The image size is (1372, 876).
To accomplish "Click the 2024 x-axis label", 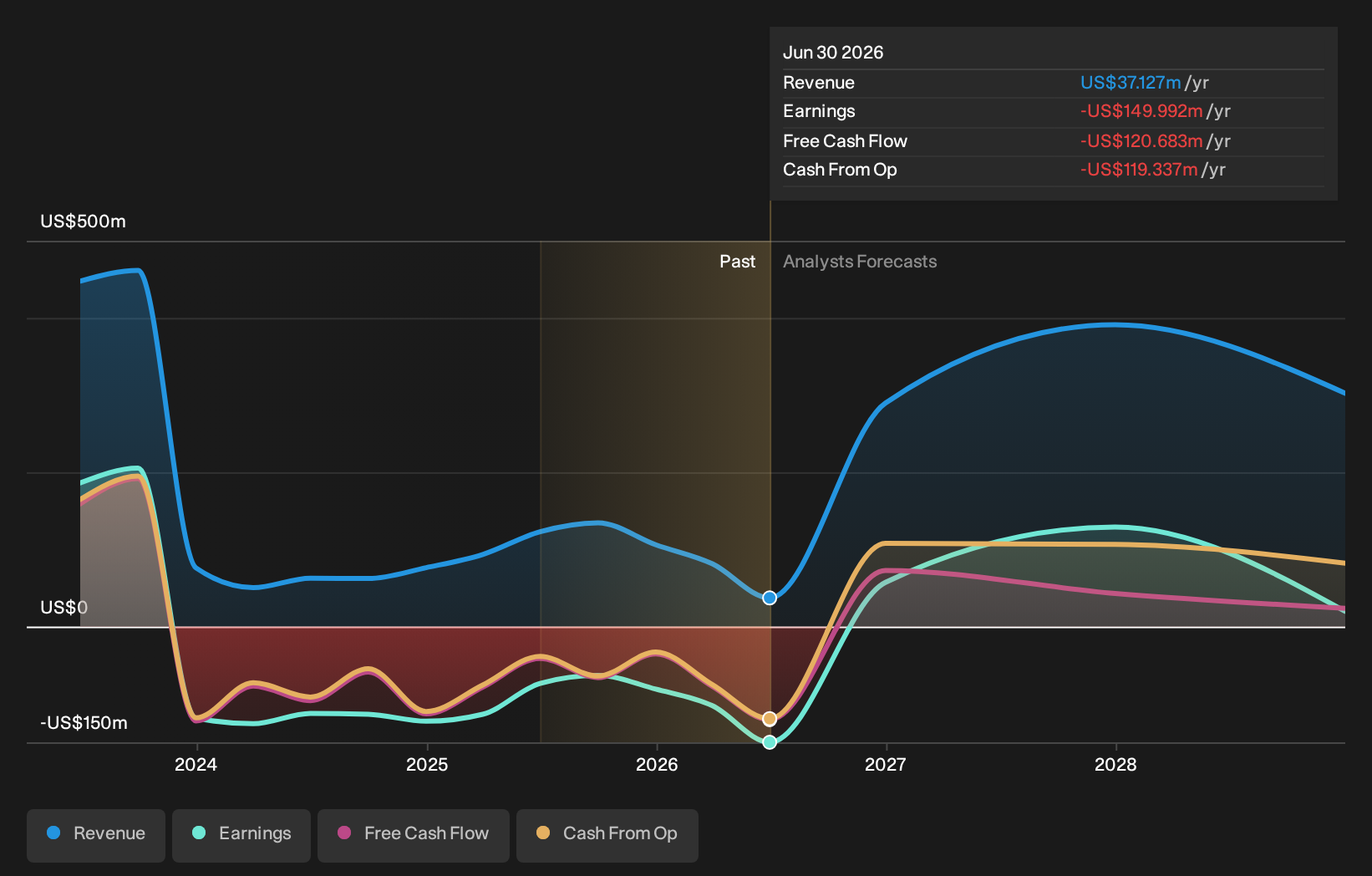I will pos(196,764).
